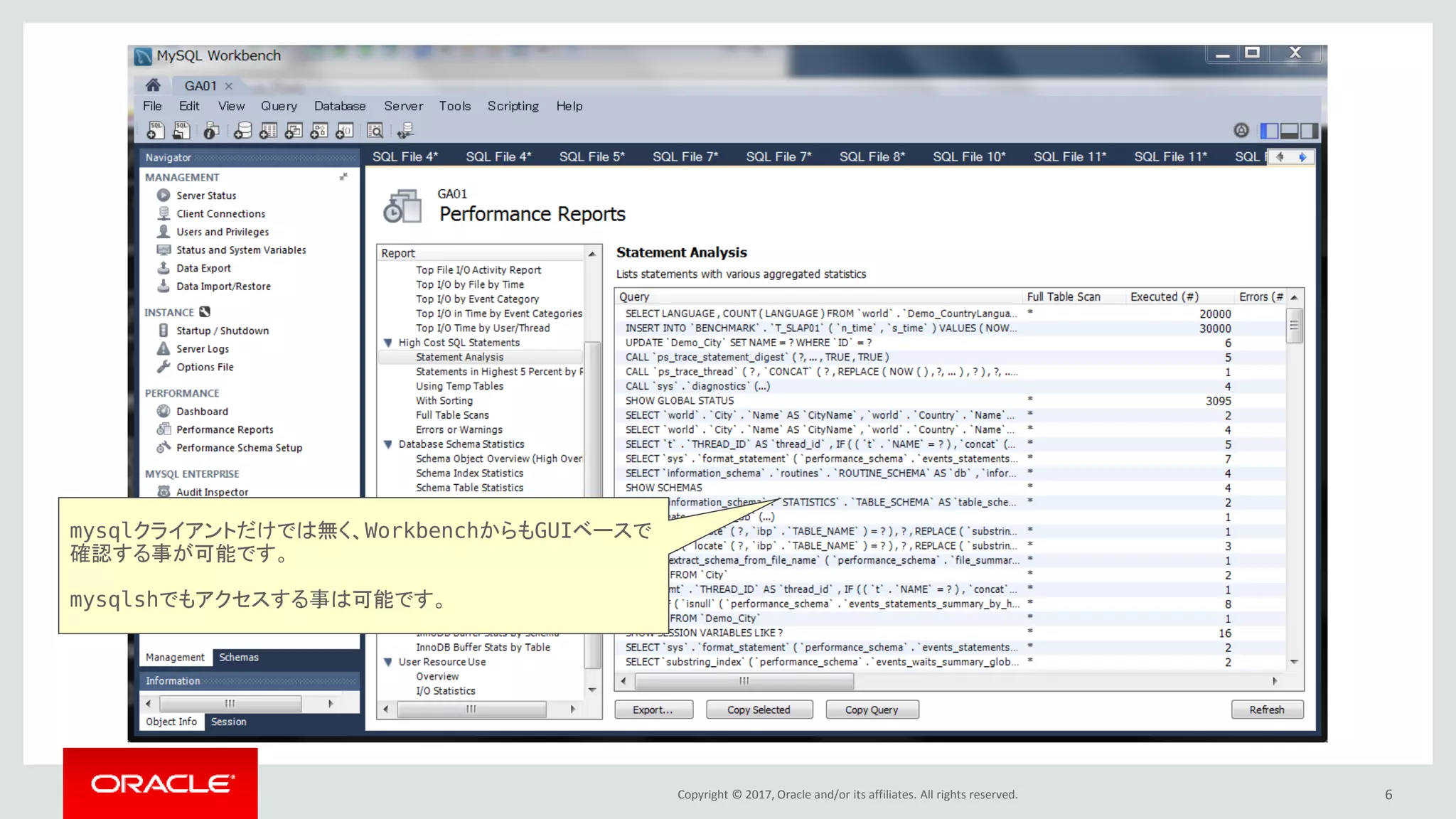Open the Server menu

[x=404, y=106]
